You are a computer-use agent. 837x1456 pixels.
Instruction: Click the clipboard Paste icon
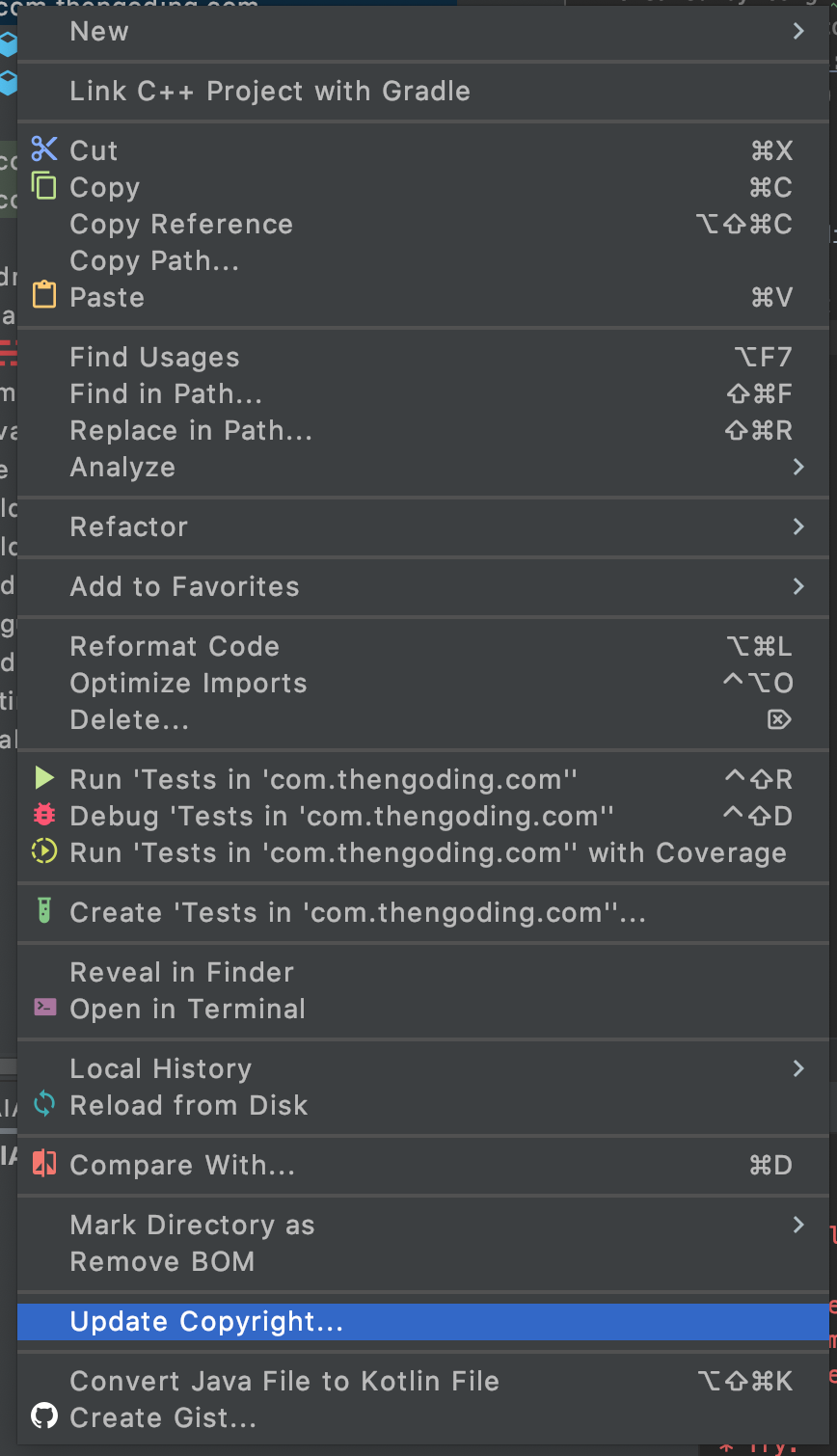pyautogui.click(x=44, y=295)
